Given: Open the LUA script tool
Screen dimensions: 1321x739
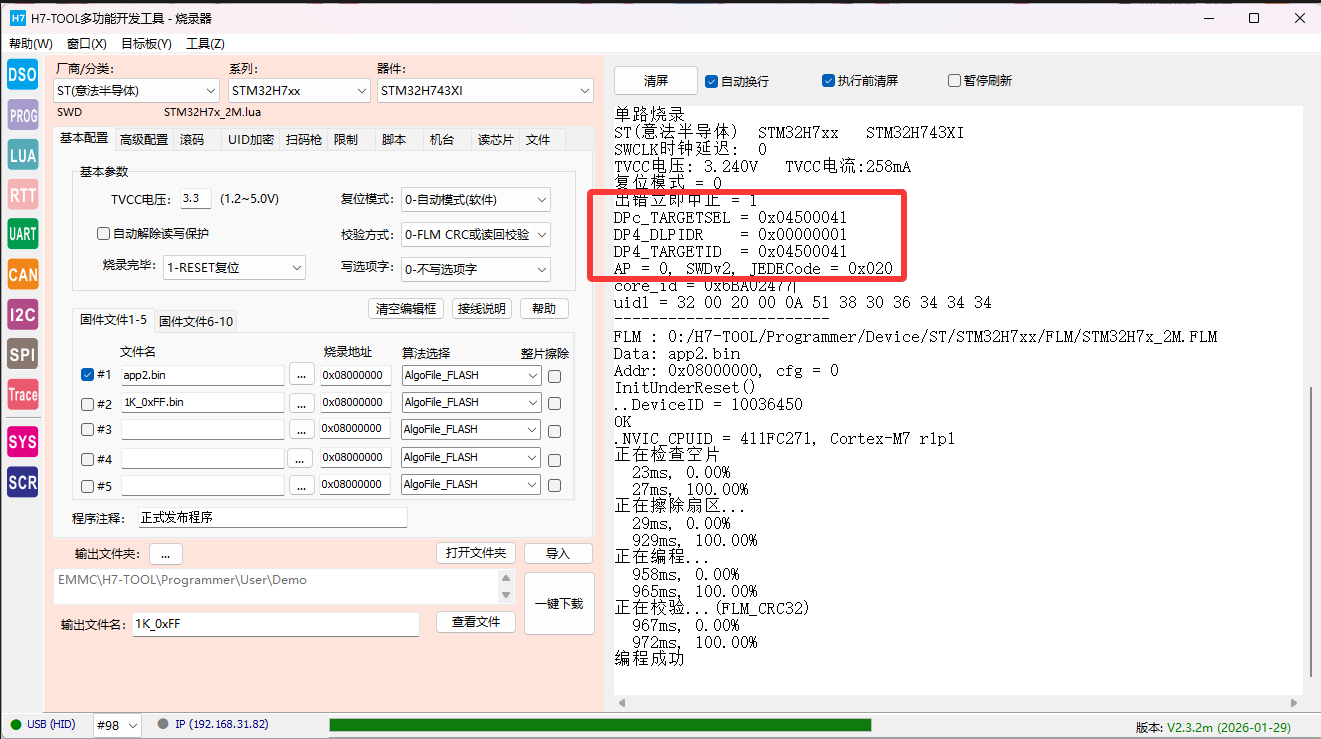Looking at the screenshot, I should (22, 155).
